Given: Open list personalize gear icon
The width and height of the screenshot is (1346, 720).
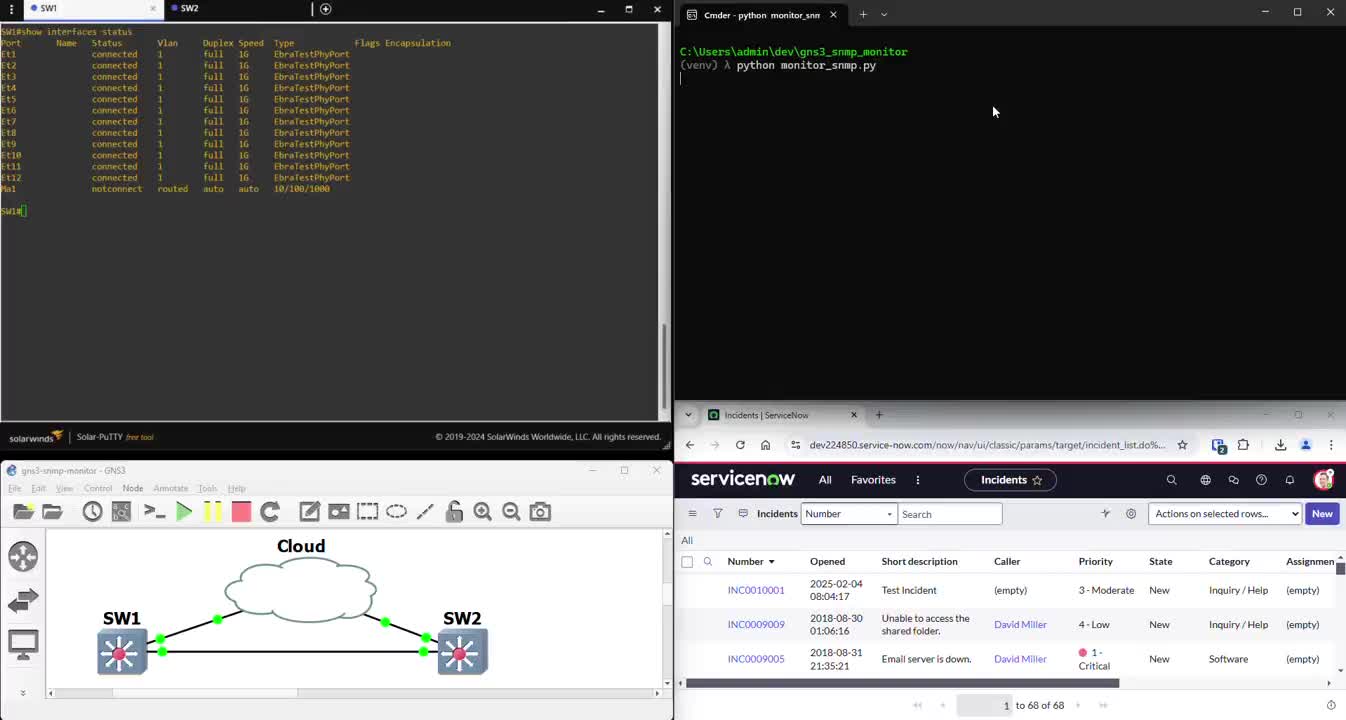Looking at the screenshot, I should 1131,513.
